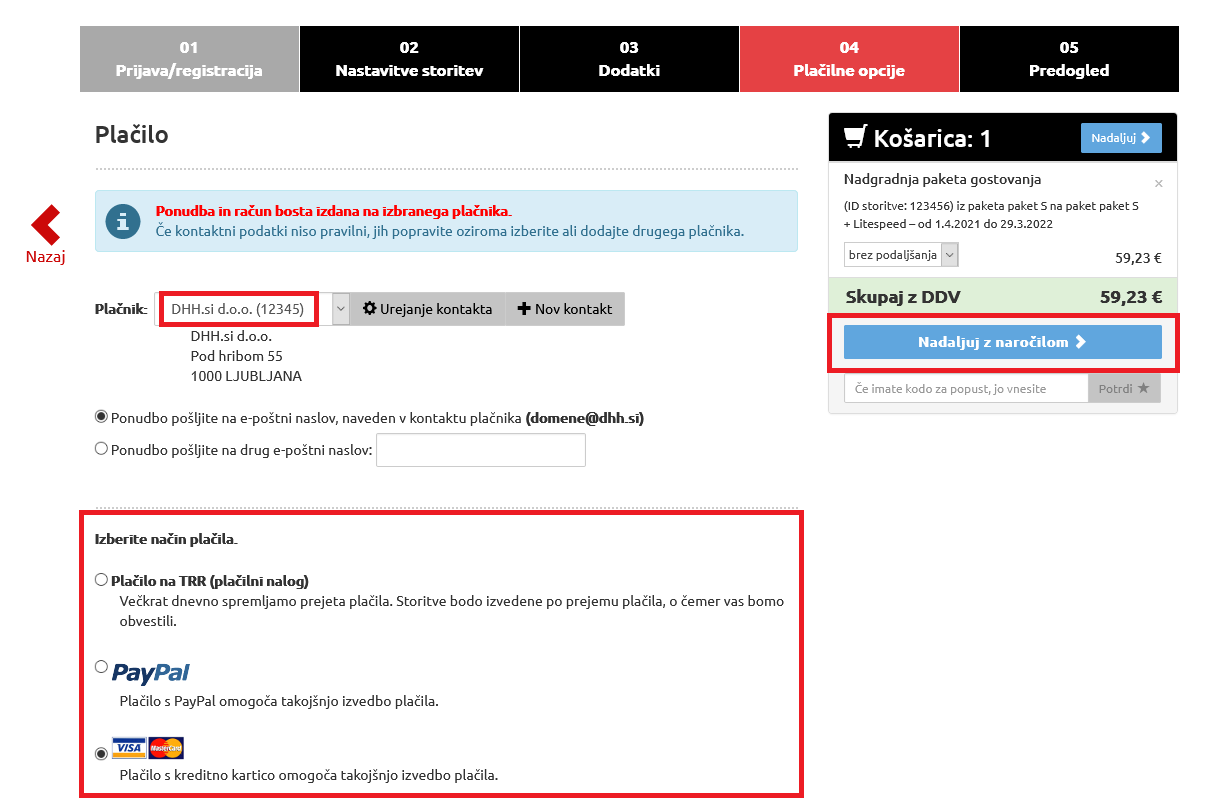Remove the cart item with x icon
The image size is (1226, 805).
(x=1158, y=184)
